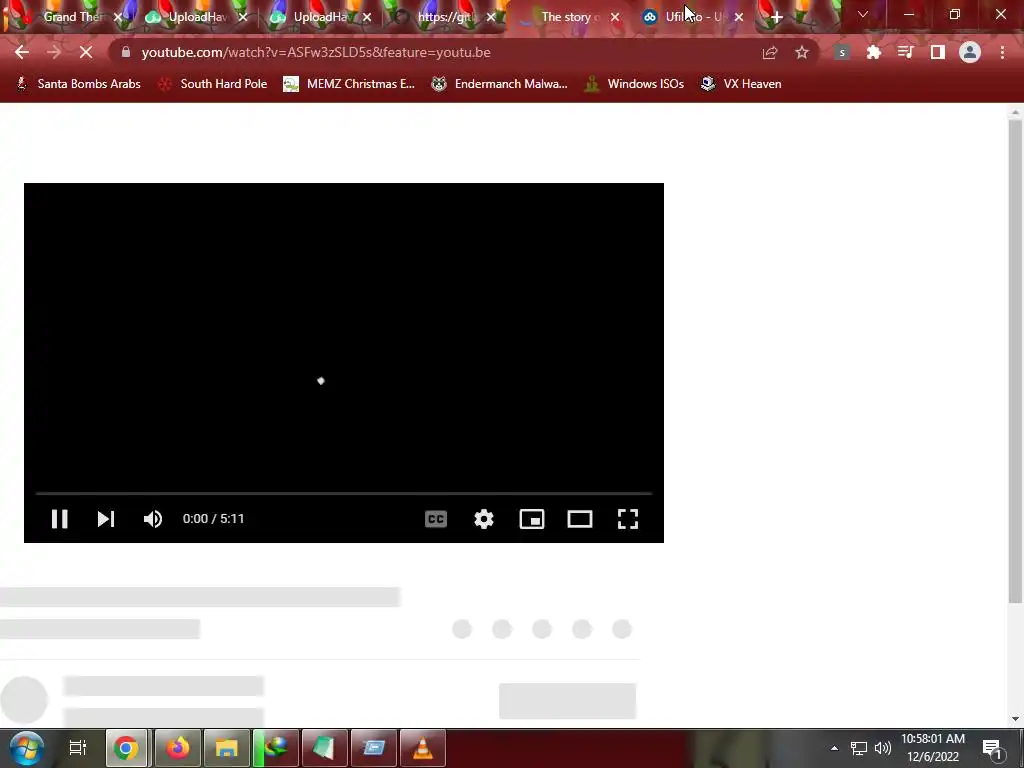Close the Ufile.io tab

pos(739,17)
